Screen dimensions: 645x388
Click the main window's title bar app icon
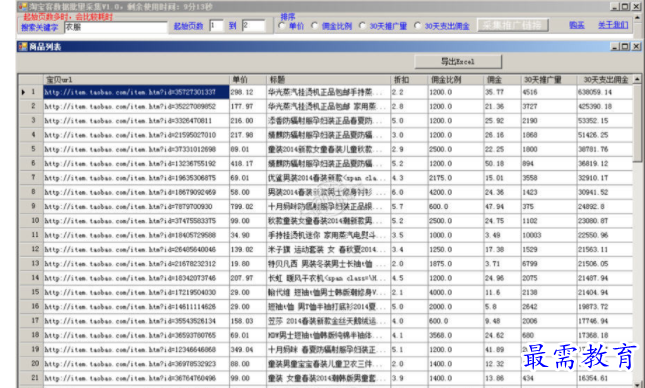[23, 6]
